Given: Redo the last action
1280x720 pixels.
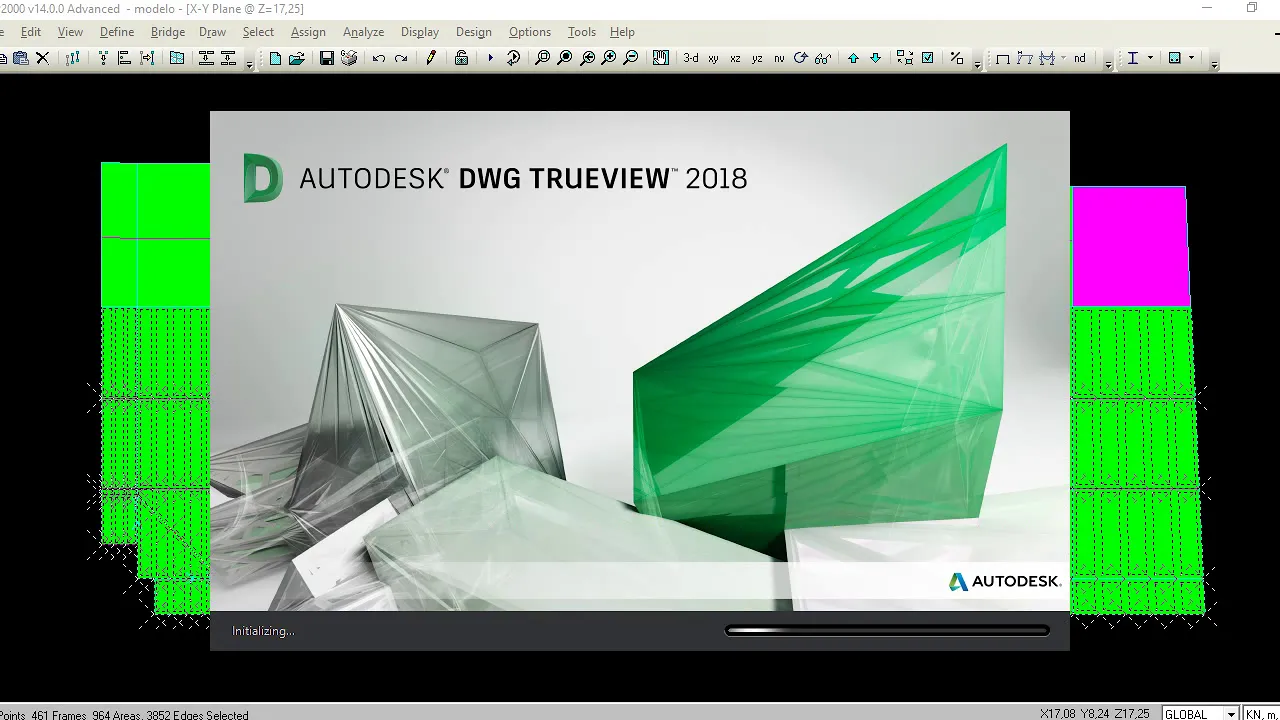Looking at the screenshot, I should pos(401,58).
